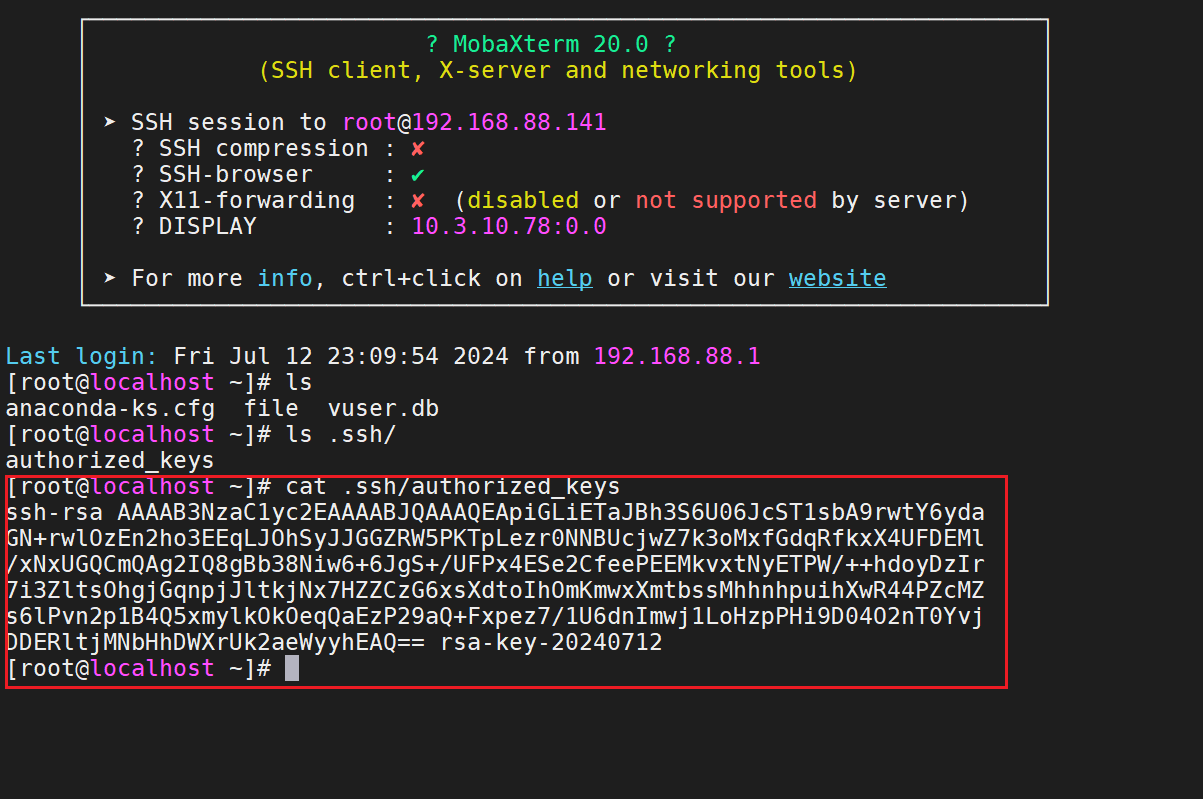Click the rsa-key-20240712 key comment
The width and height of the screenshot is (1203, 799).
[x=551, y=643]
